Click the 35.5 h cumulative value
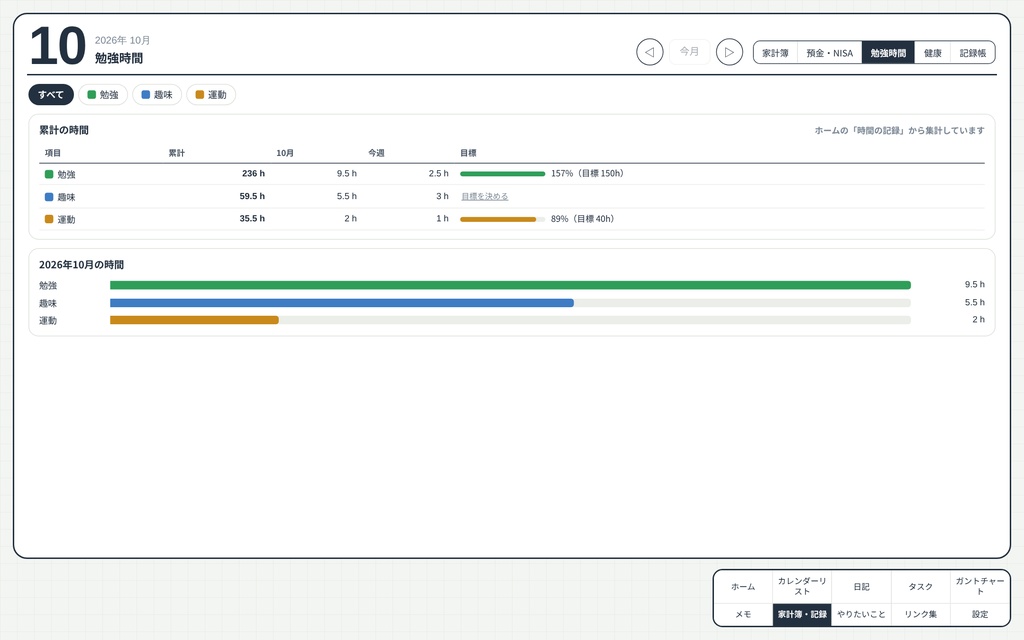This screenshot has height=640, width=1024. [x=252, y=219]
